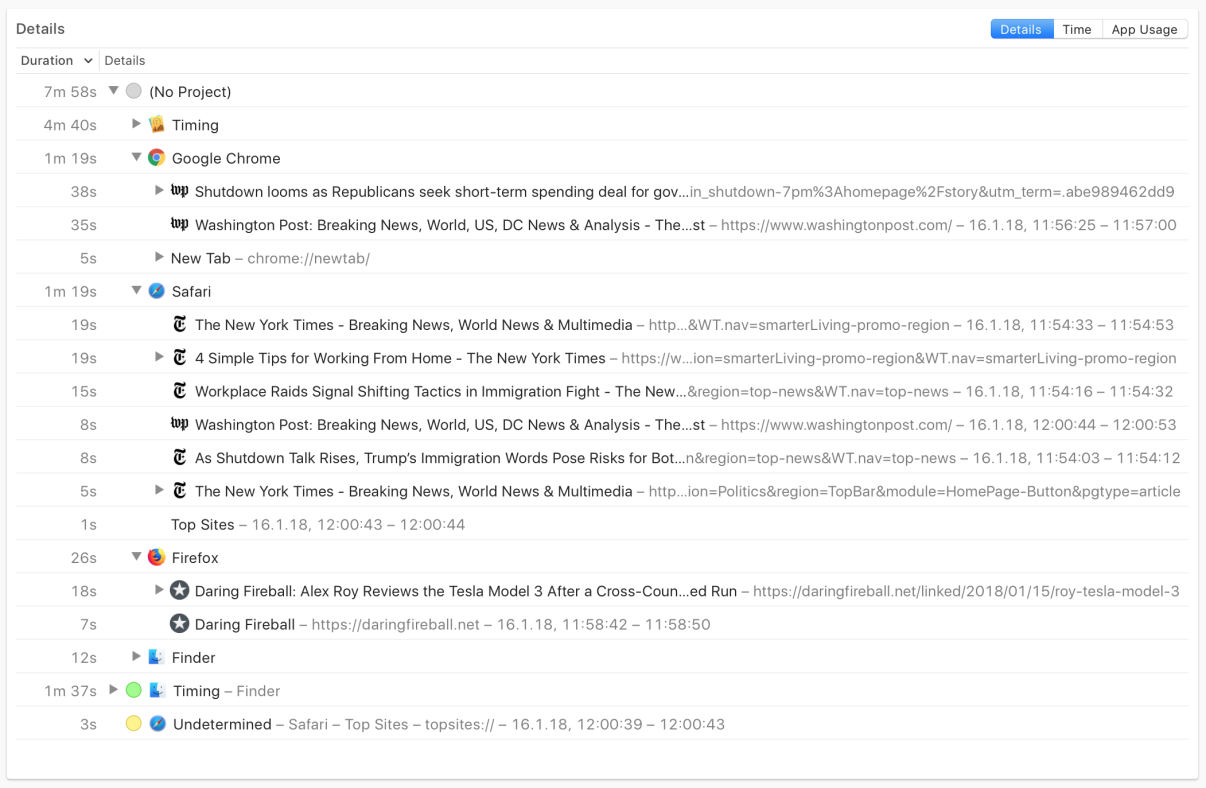The image size is (1206, 788).
Task: Open the App Usage tab
Action: [1144, 29]
